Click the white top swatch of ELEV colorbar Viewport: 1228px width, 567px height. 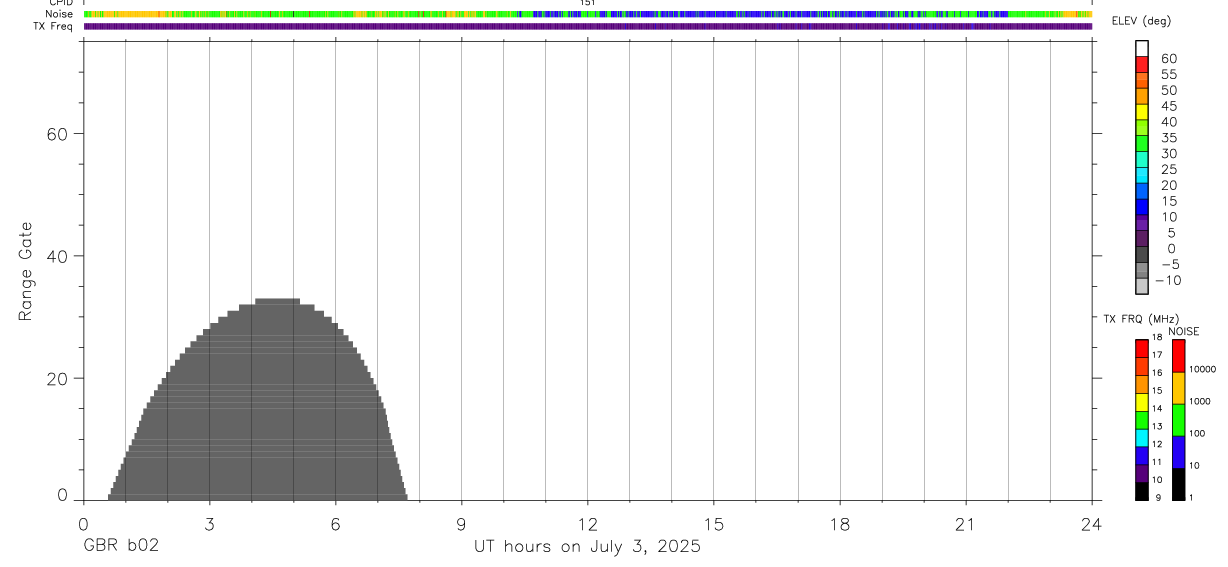point(1142,48)
